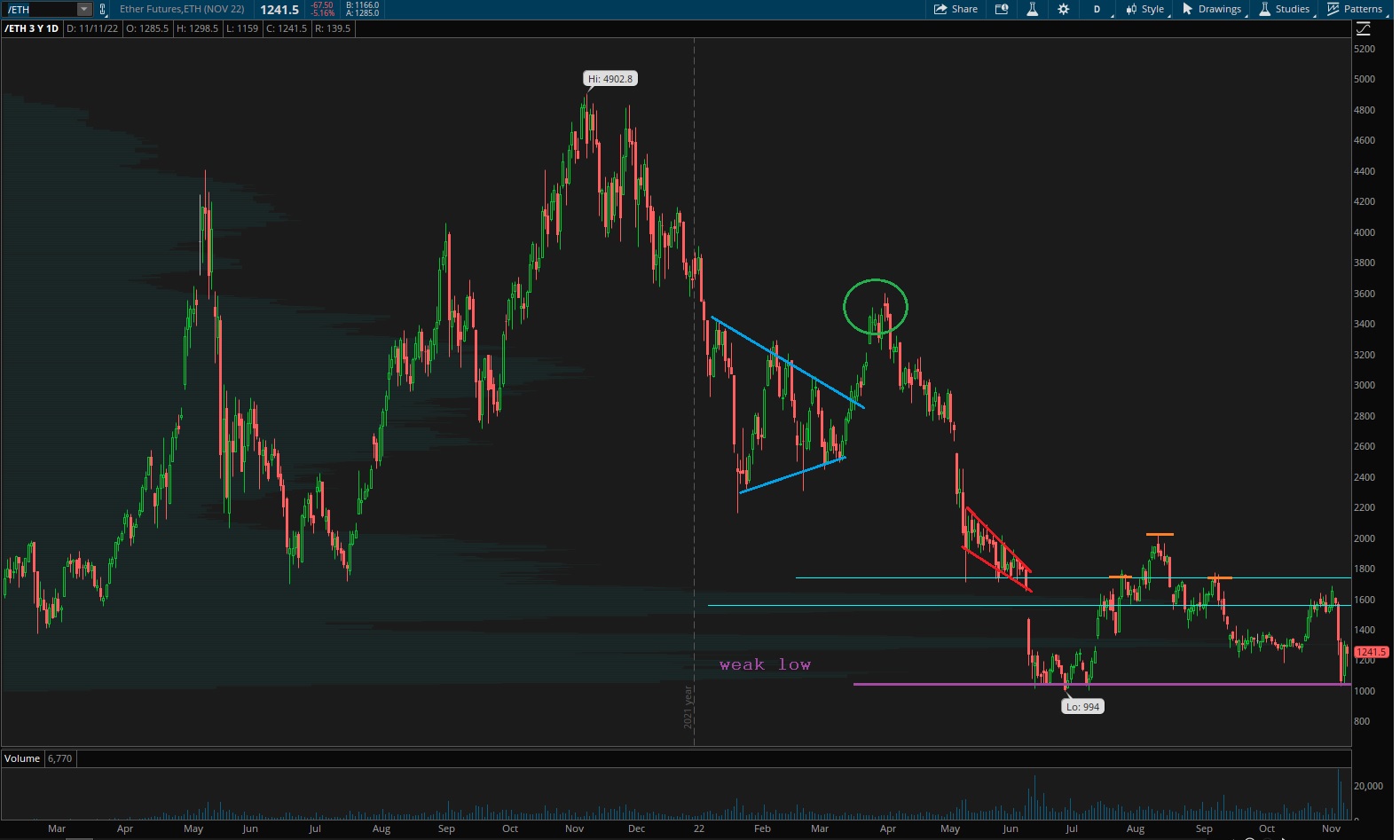Click the D: 11/11/22 date readout
Screen dimensions: 1400x840
point(92,28)
